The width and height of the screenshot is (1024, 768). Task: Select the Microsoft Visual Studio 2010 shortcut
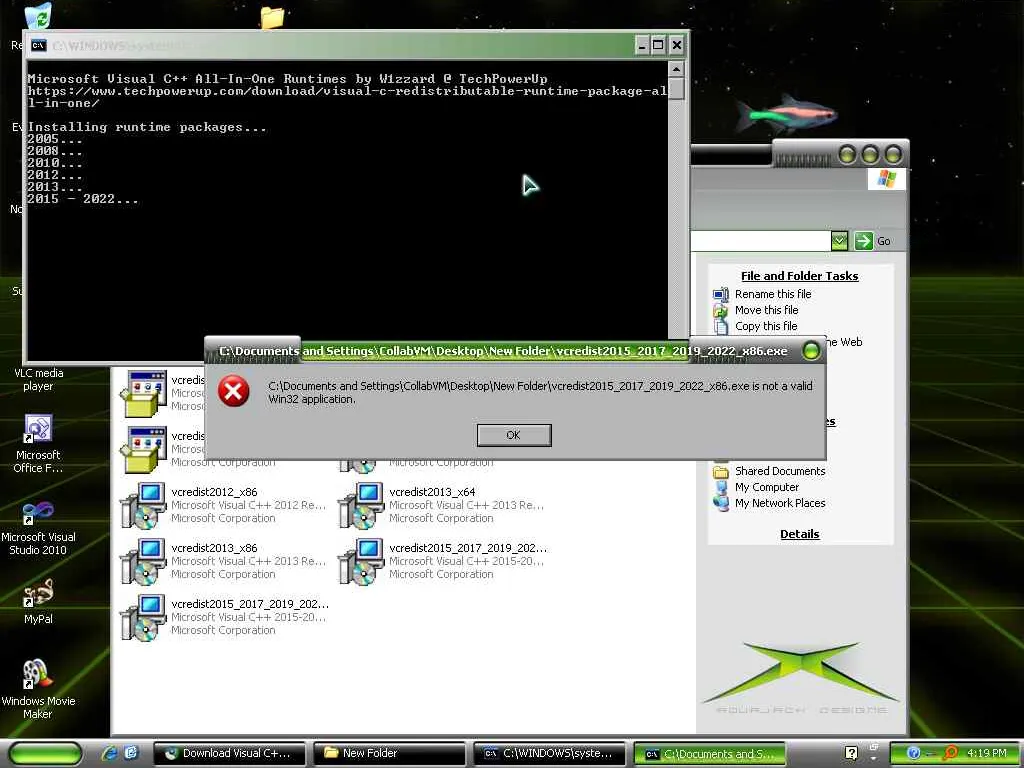tap(38, 527)
